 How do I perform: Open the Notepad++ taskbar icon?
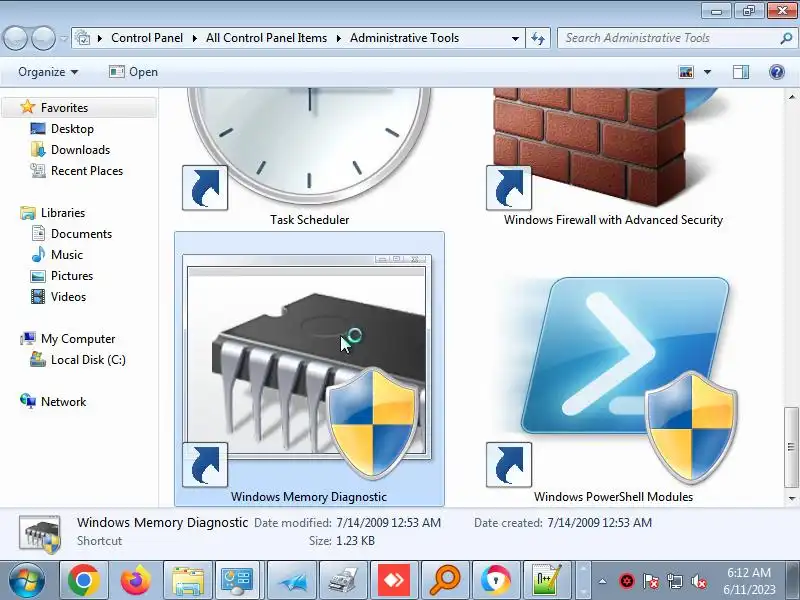[x=546, y=580]
